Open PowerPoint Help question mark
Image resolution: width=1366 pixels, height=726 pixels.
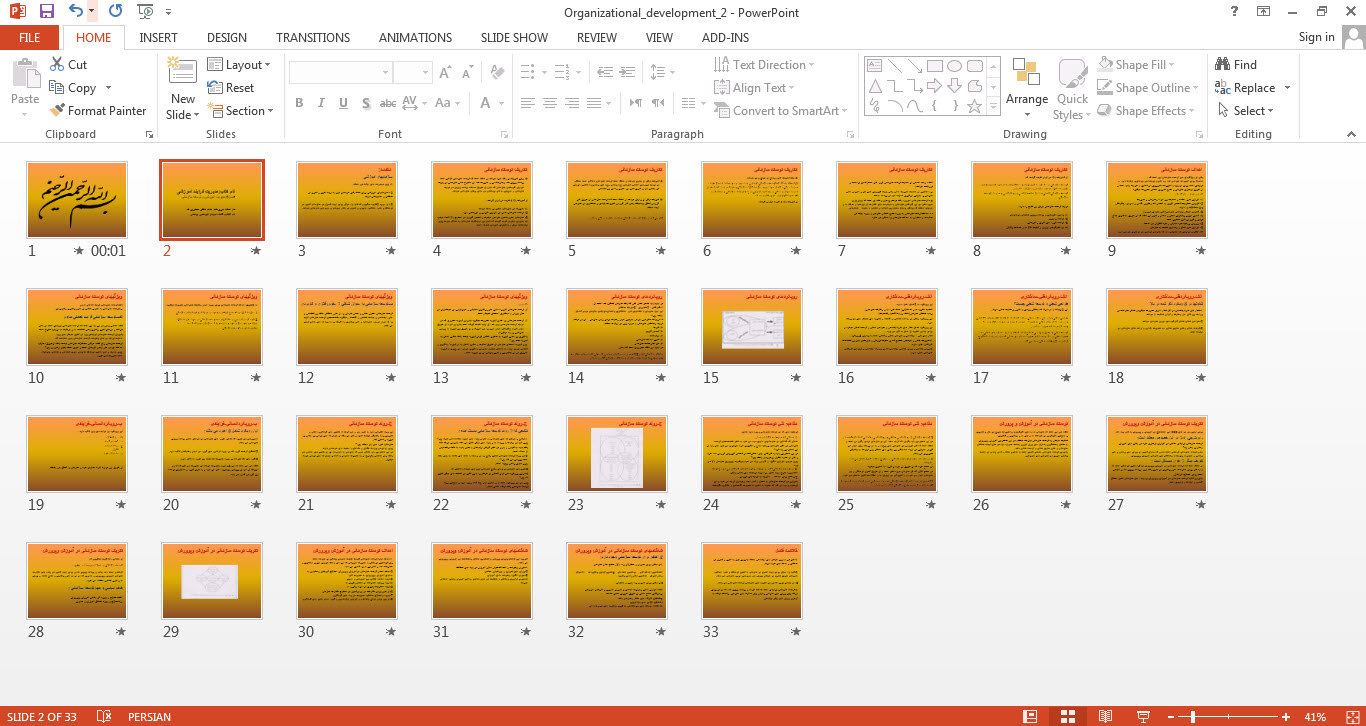(1234, 11)
